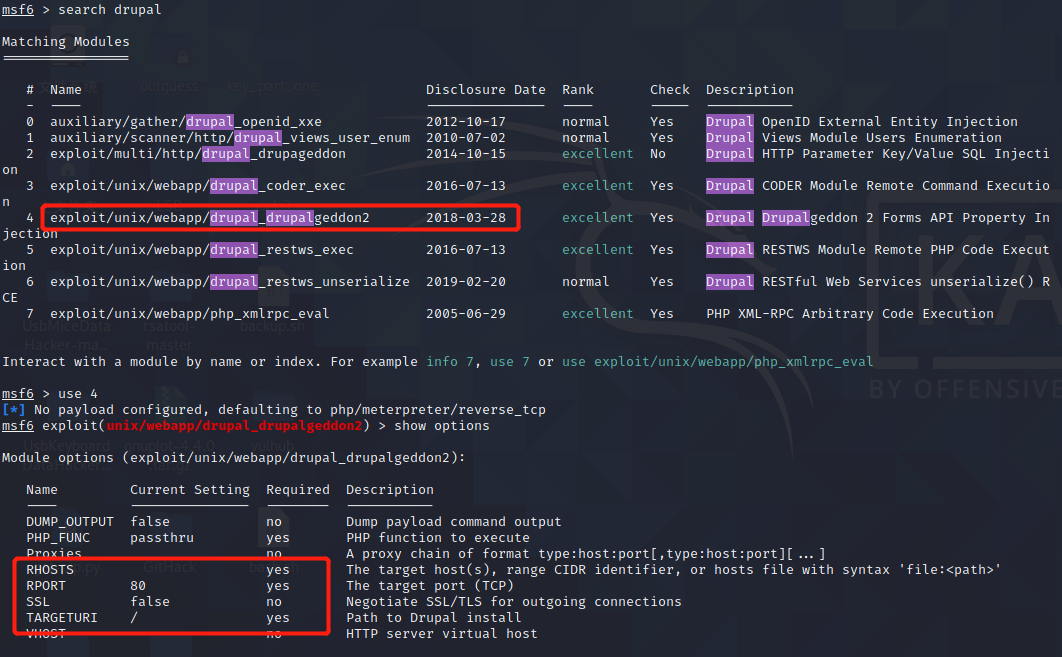This screenshot has width=1062, height=657.
Task: Click 'Negotiate SSL/TLS for outgoing connections' text
Action: [x=514, y=601]
